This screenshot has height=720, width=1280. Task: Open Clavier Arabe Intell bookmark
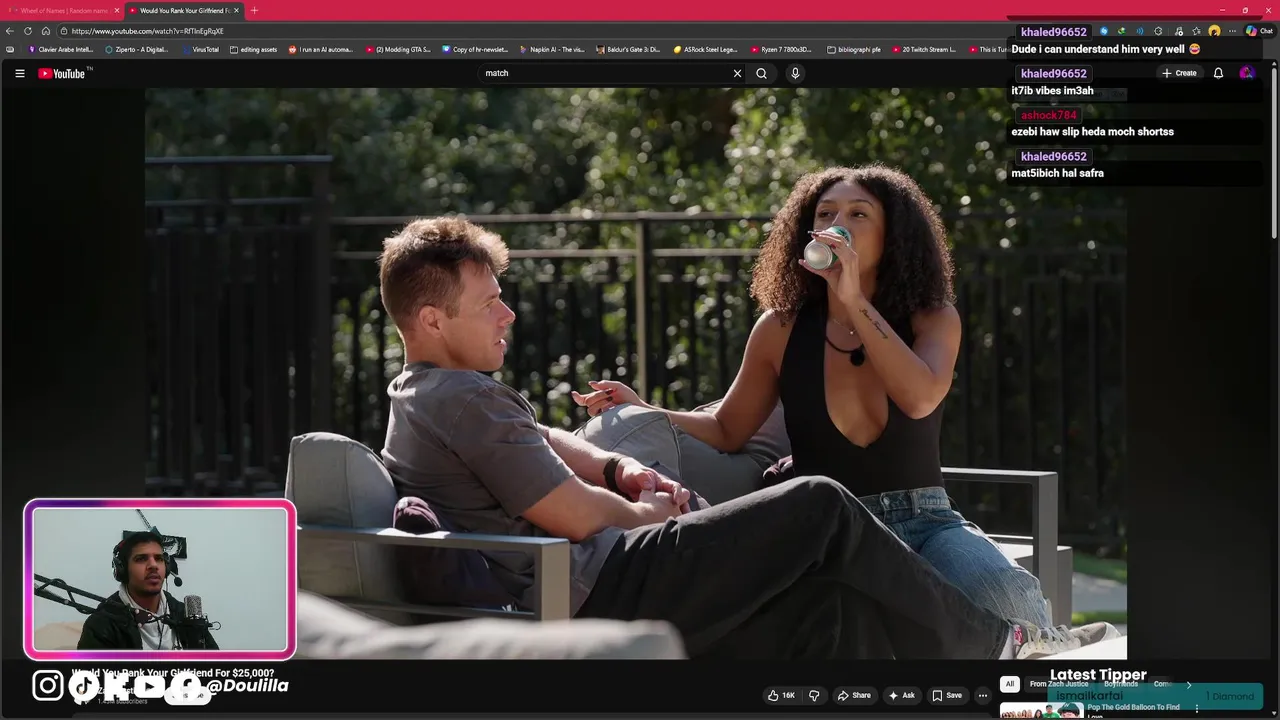coord(61,49)
